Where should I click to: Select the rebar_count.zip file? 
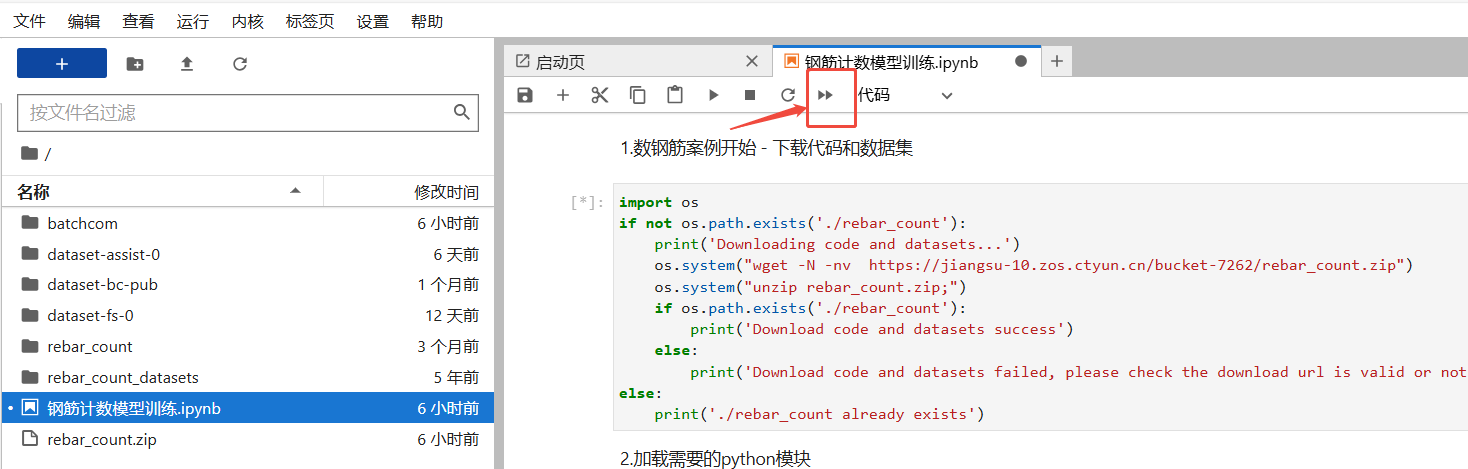tap(250, 439)
